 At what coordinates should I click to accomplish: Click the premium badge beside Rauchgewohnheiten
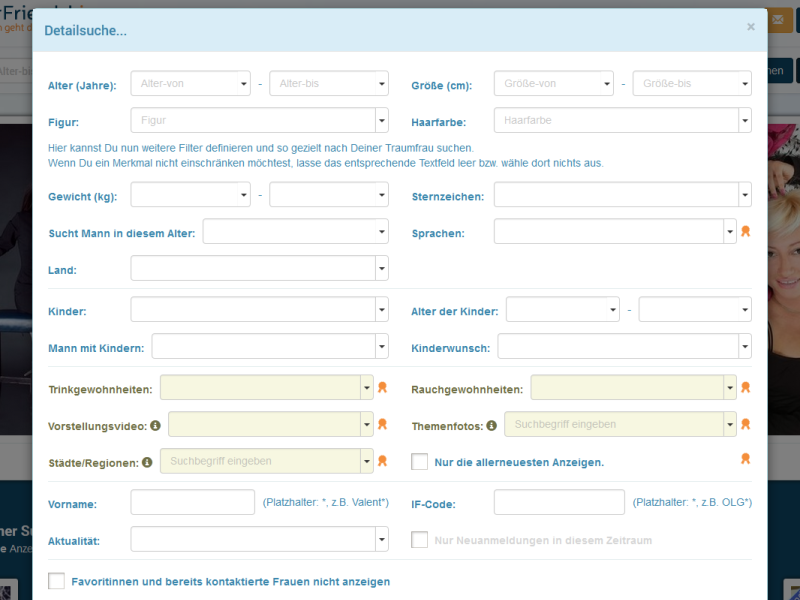coord(745,387)
